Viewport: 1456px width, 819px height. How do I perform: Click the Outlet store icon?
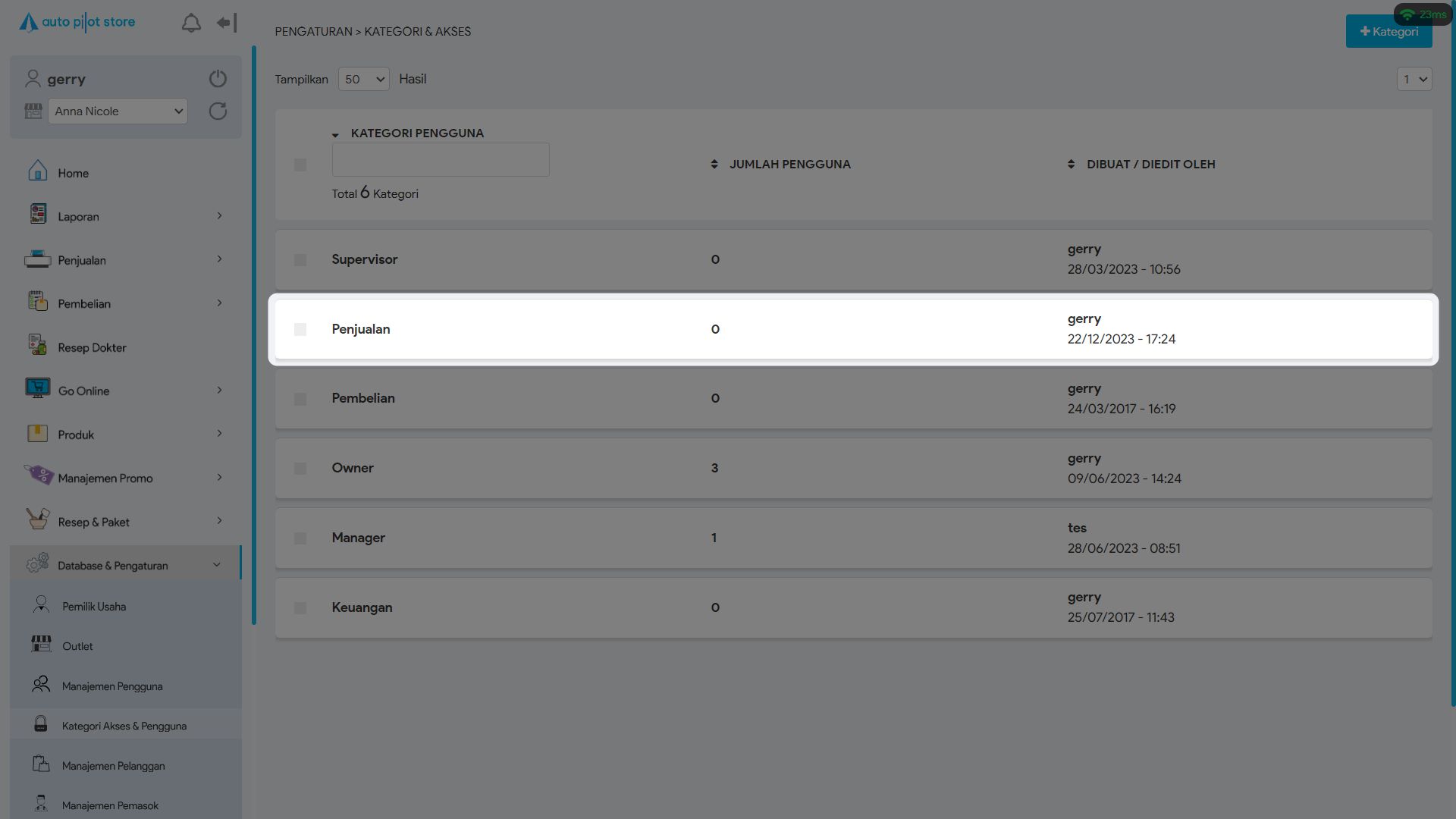point(41,645)
